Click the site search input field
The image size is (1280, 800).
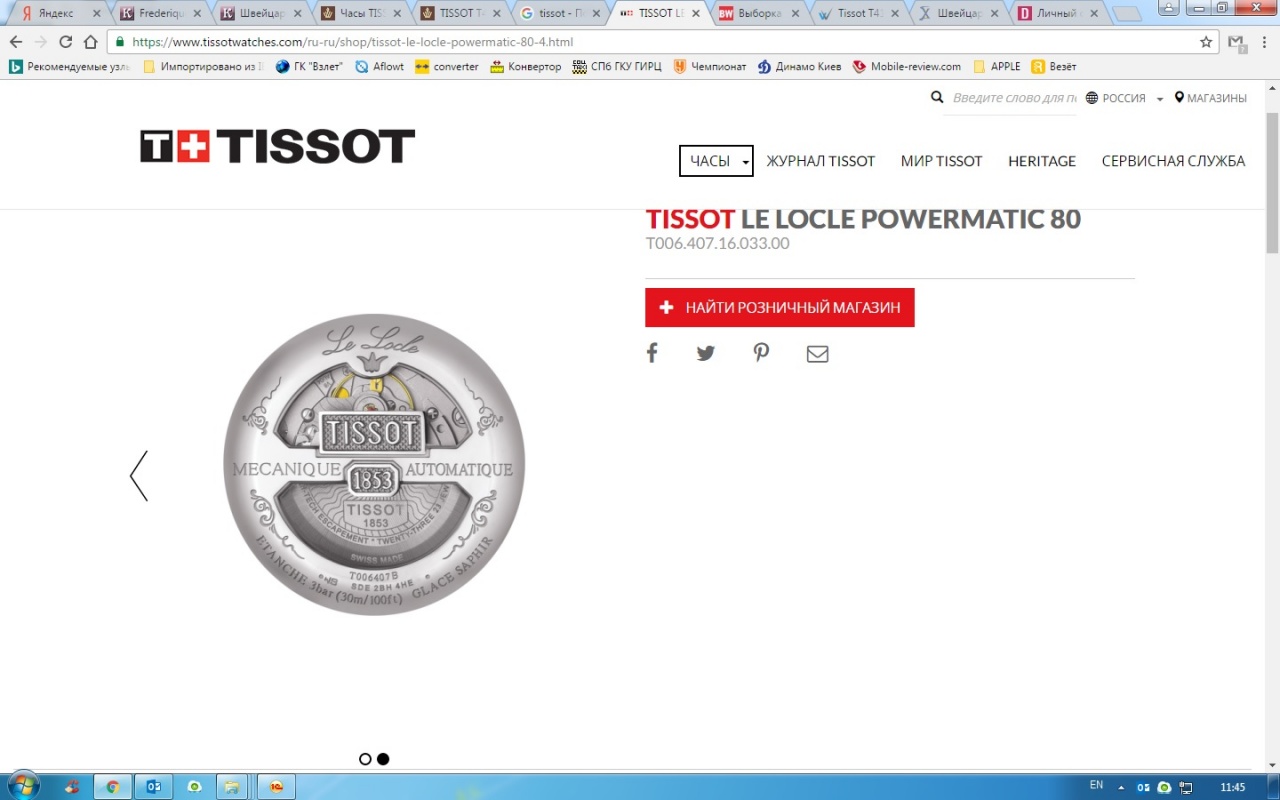pos(1013,98)
